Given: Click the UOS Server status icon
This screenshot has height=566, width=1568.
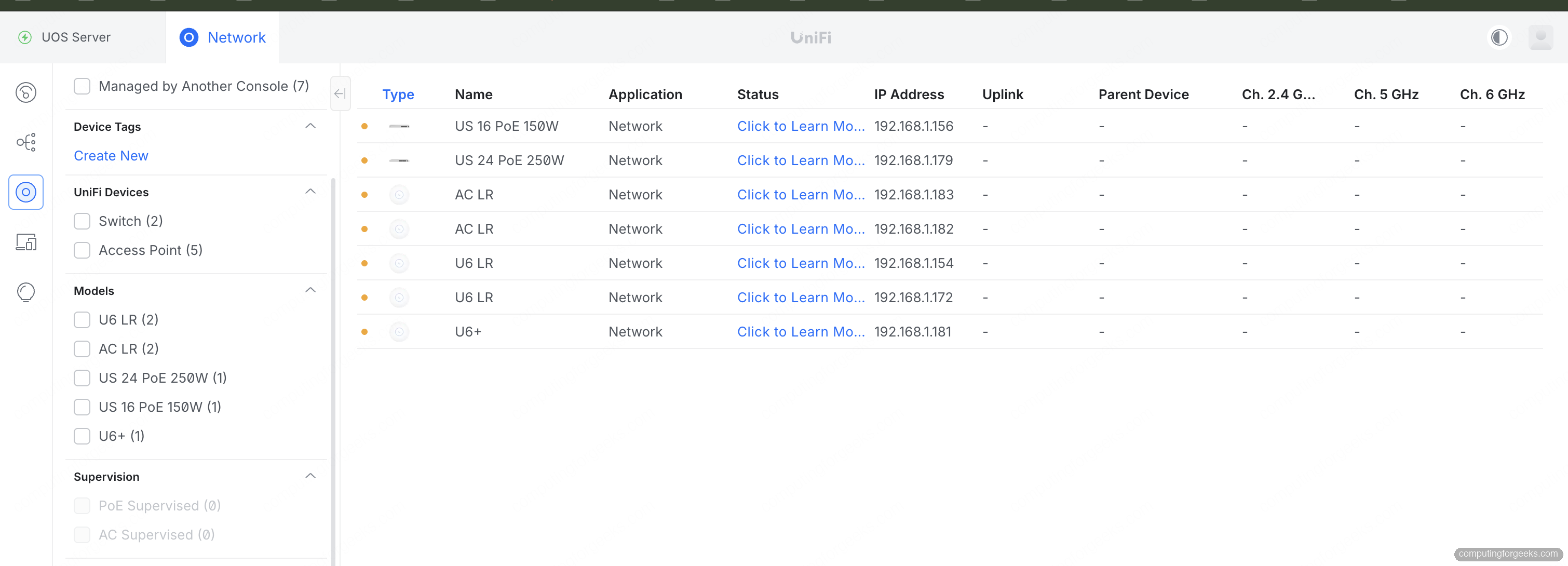Looking at the screenshot, I should click(25, 38).
